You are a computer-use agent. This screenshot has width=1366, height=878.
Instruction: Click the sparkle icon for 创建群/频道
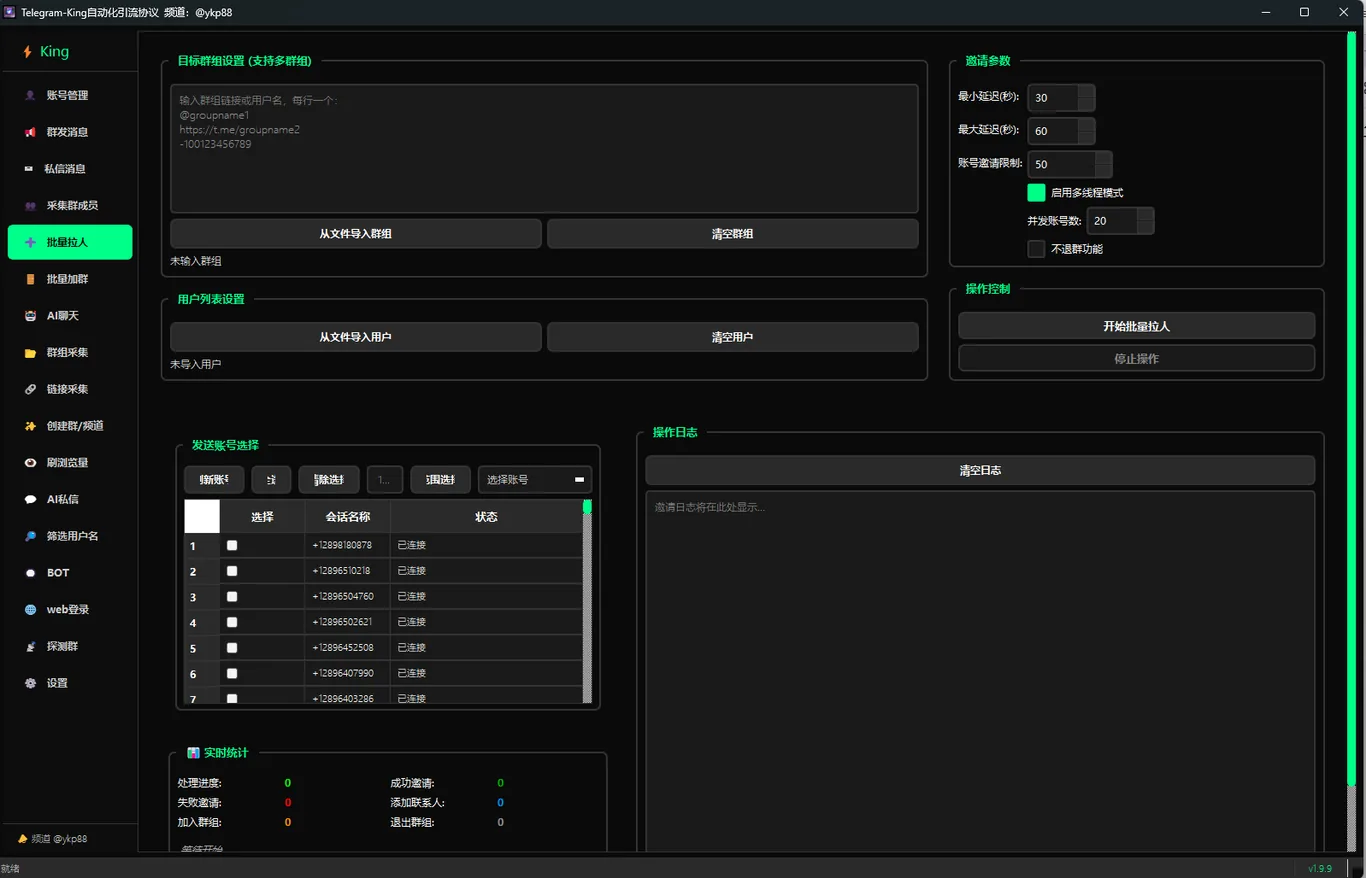click(x=30, y=426)
